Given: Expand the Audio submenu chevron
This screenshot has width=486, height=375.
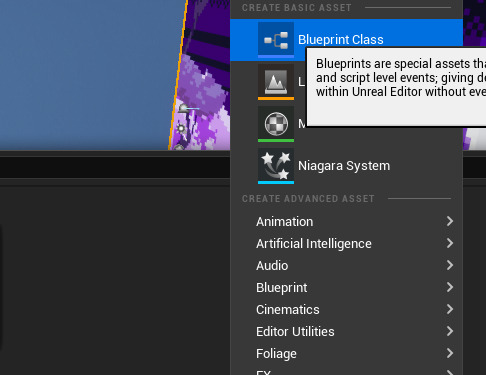Looking at the screenshot, I should click(450, 265).
